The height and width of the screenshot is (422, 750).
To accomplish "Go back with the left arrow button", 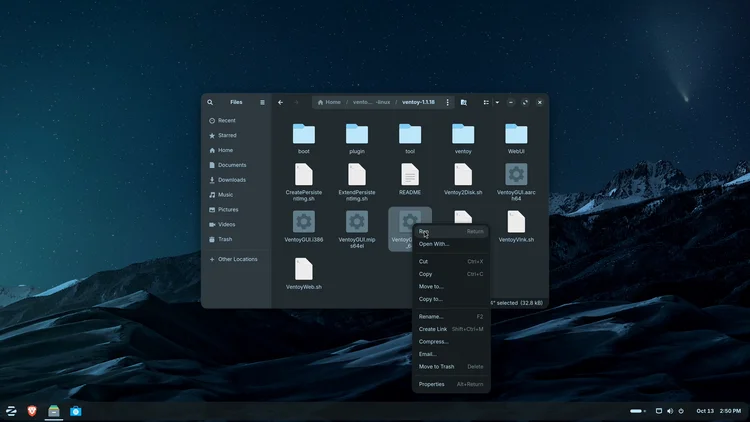I will (281, 102).
